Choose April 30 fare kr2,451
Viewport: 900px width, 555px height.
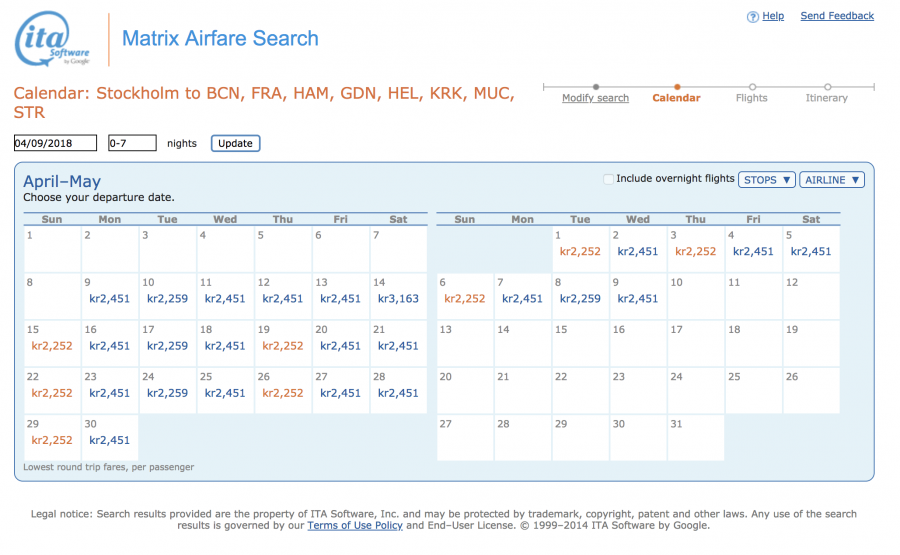click(x=109, y=440)
